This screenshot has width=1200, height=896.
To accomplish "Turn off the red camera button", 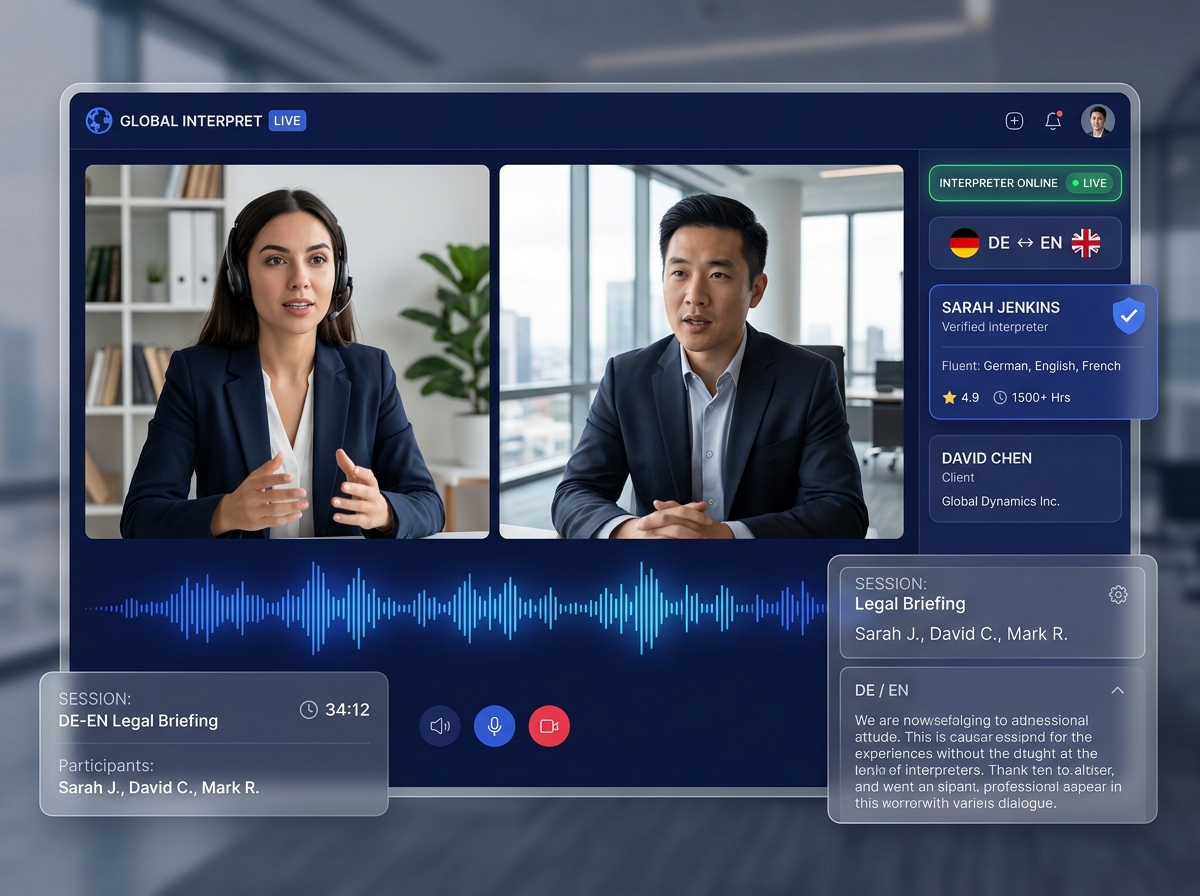I will (x=549, y=726).
